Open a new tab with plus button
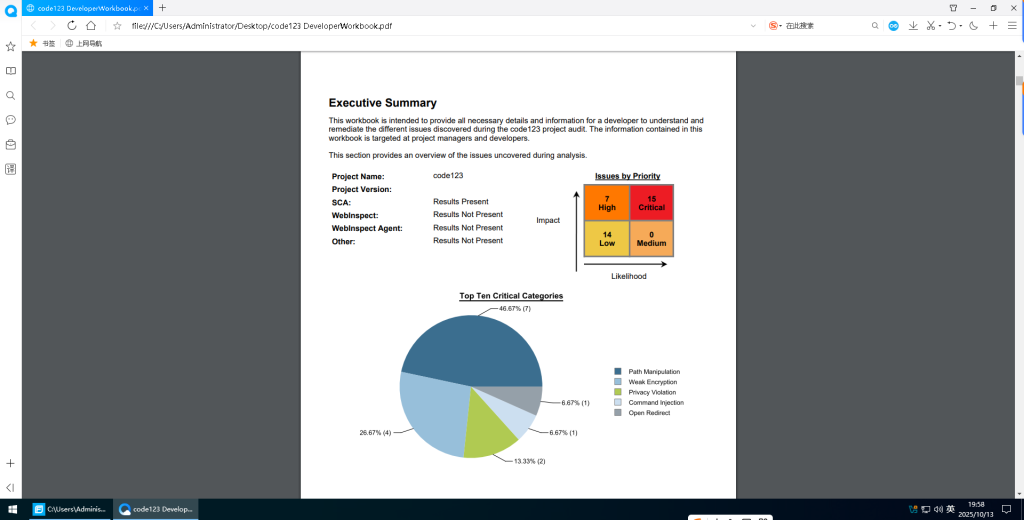Screen dimensions: 1024x520 [163, 7]
